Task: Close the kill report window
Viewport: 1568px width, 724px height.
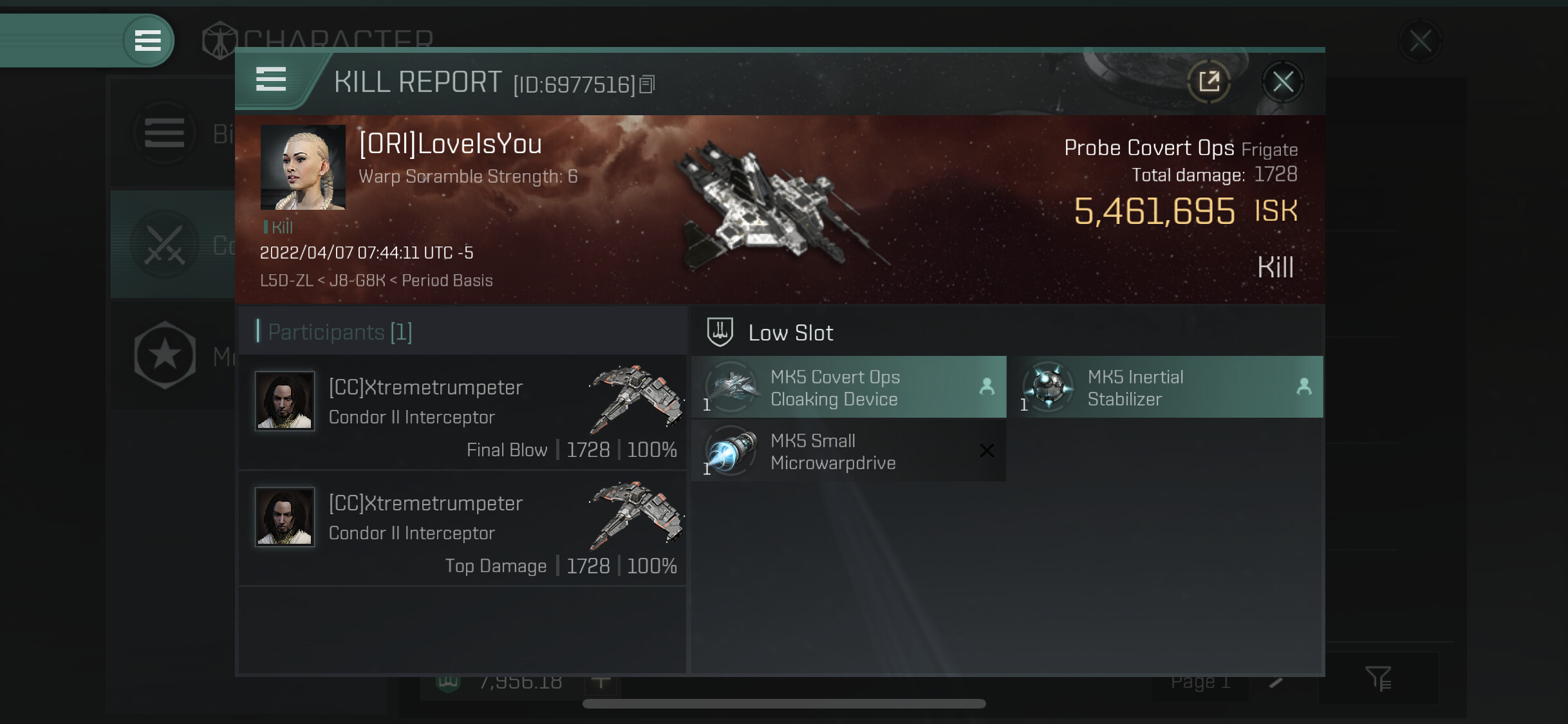Action: coord(1282,82)
